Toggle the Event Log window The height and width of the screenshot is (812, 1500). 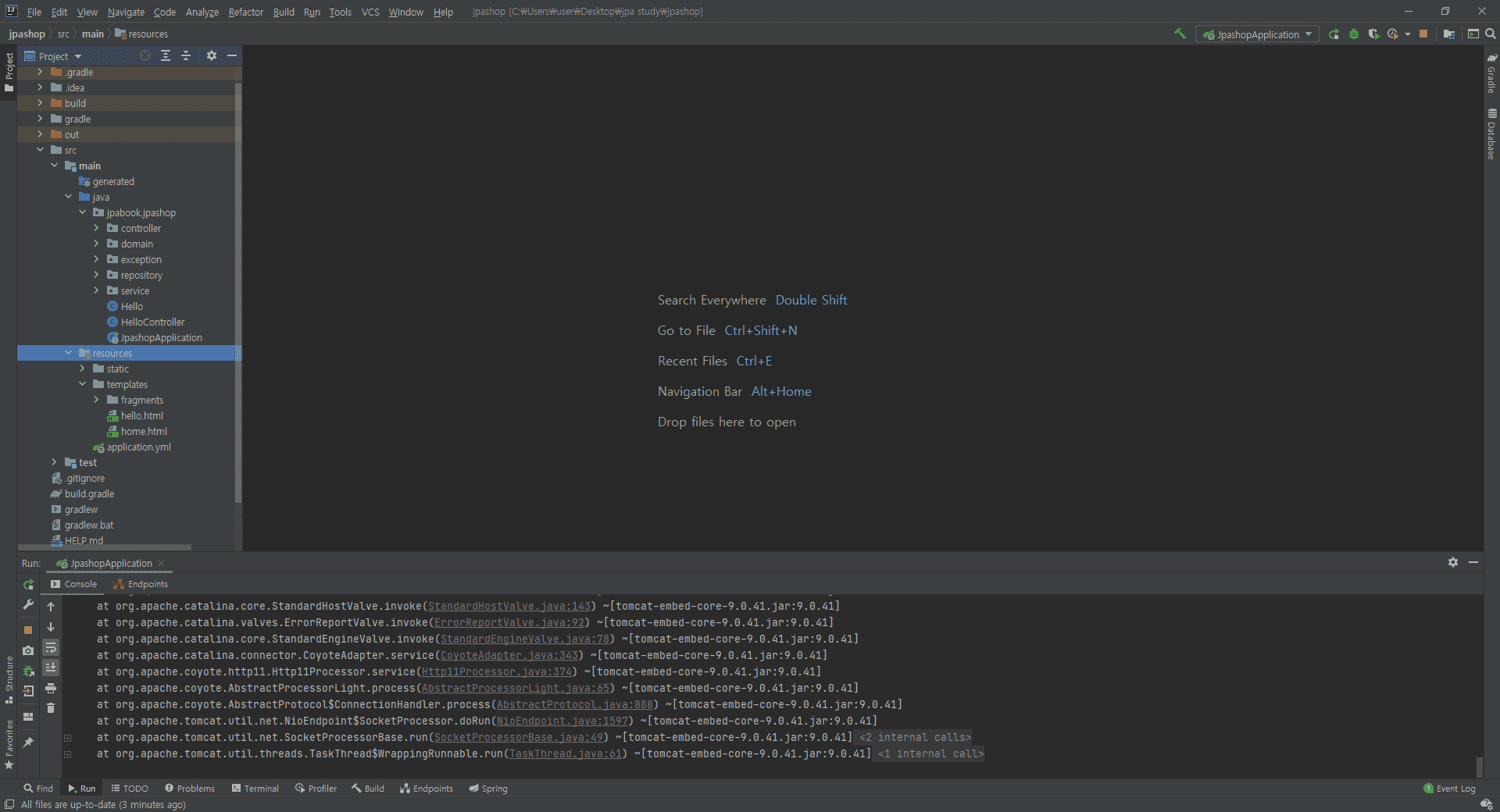(1449, 789)
